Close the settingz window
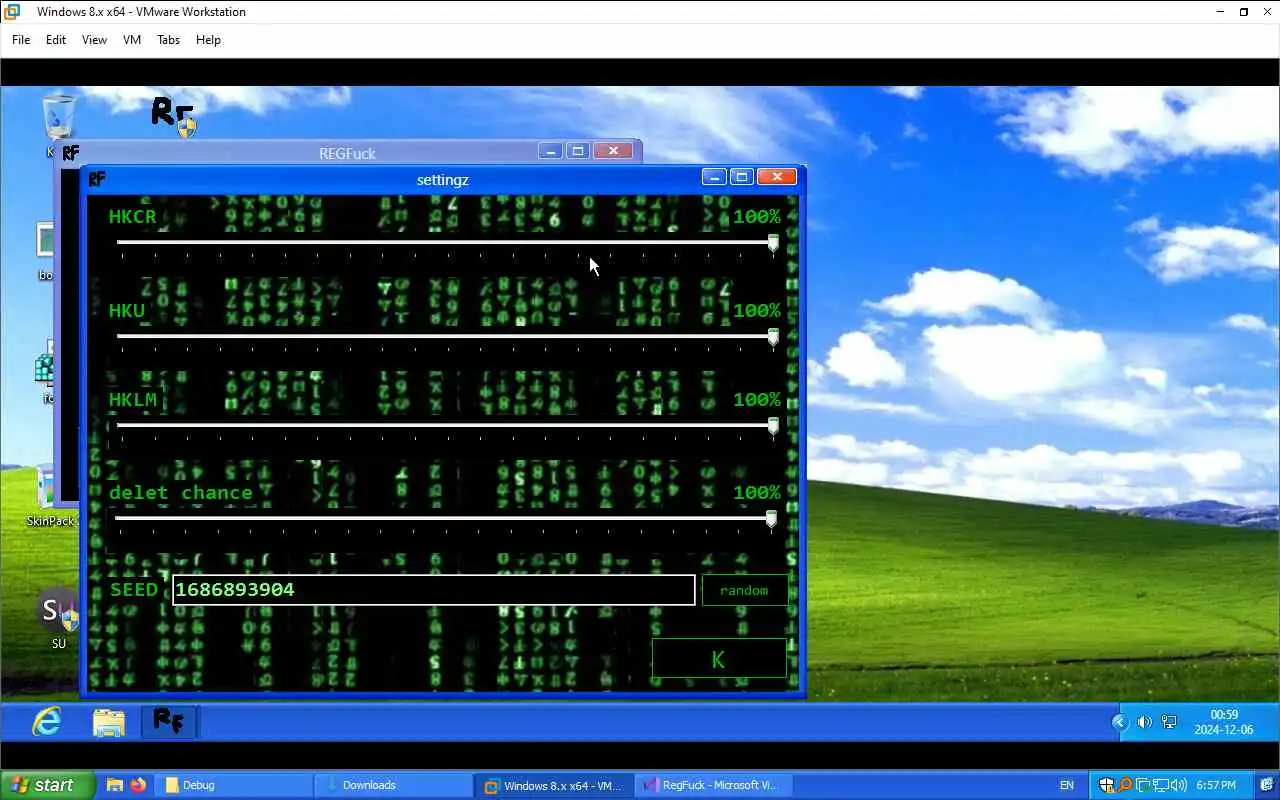The image size is (1280, 800). point(777,177)
